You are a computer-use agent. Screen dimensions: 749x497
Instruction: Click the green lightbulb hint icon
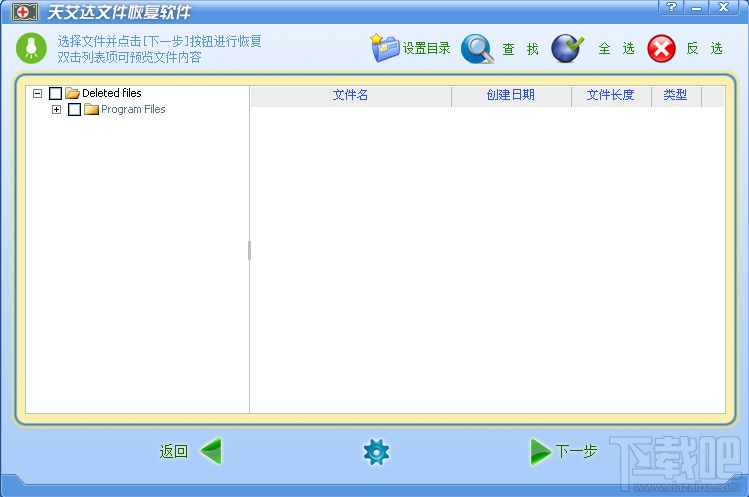tap(31, 48)
